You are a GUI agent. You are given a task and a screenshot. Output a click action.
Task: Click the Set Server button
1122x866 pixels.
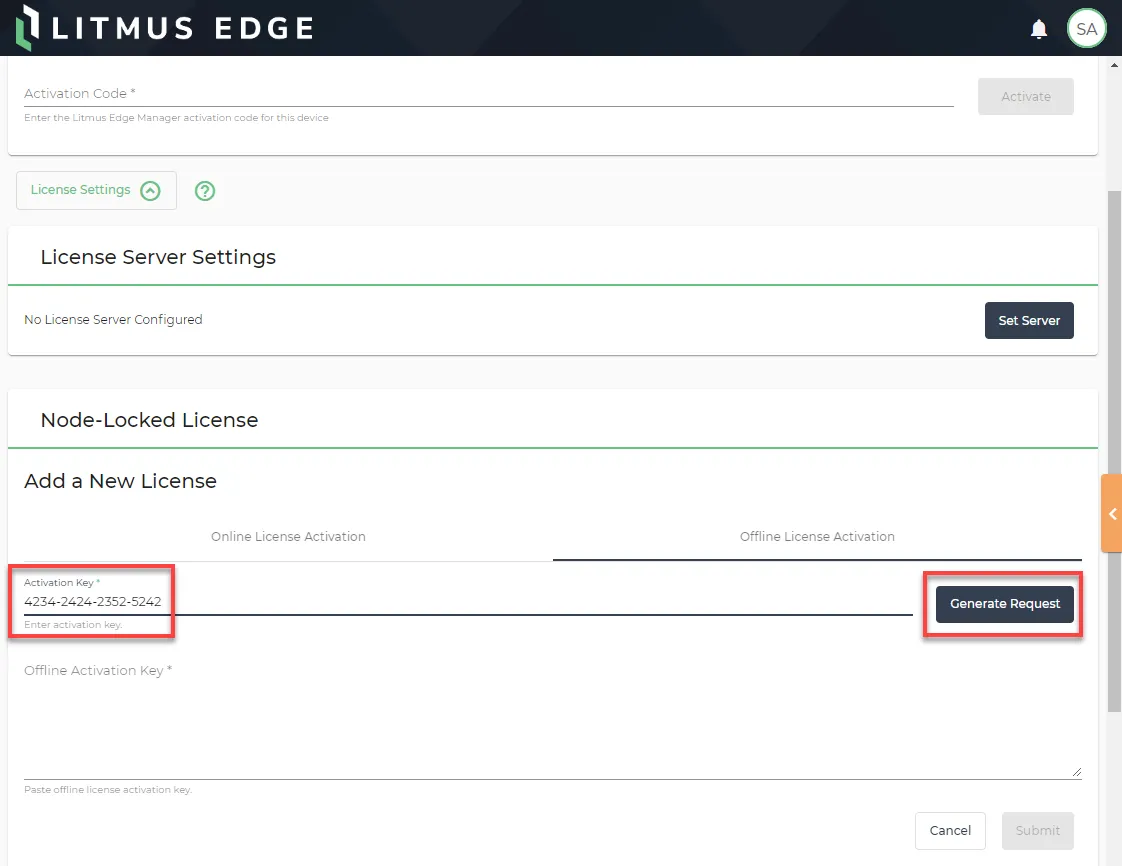[1029, 321]
